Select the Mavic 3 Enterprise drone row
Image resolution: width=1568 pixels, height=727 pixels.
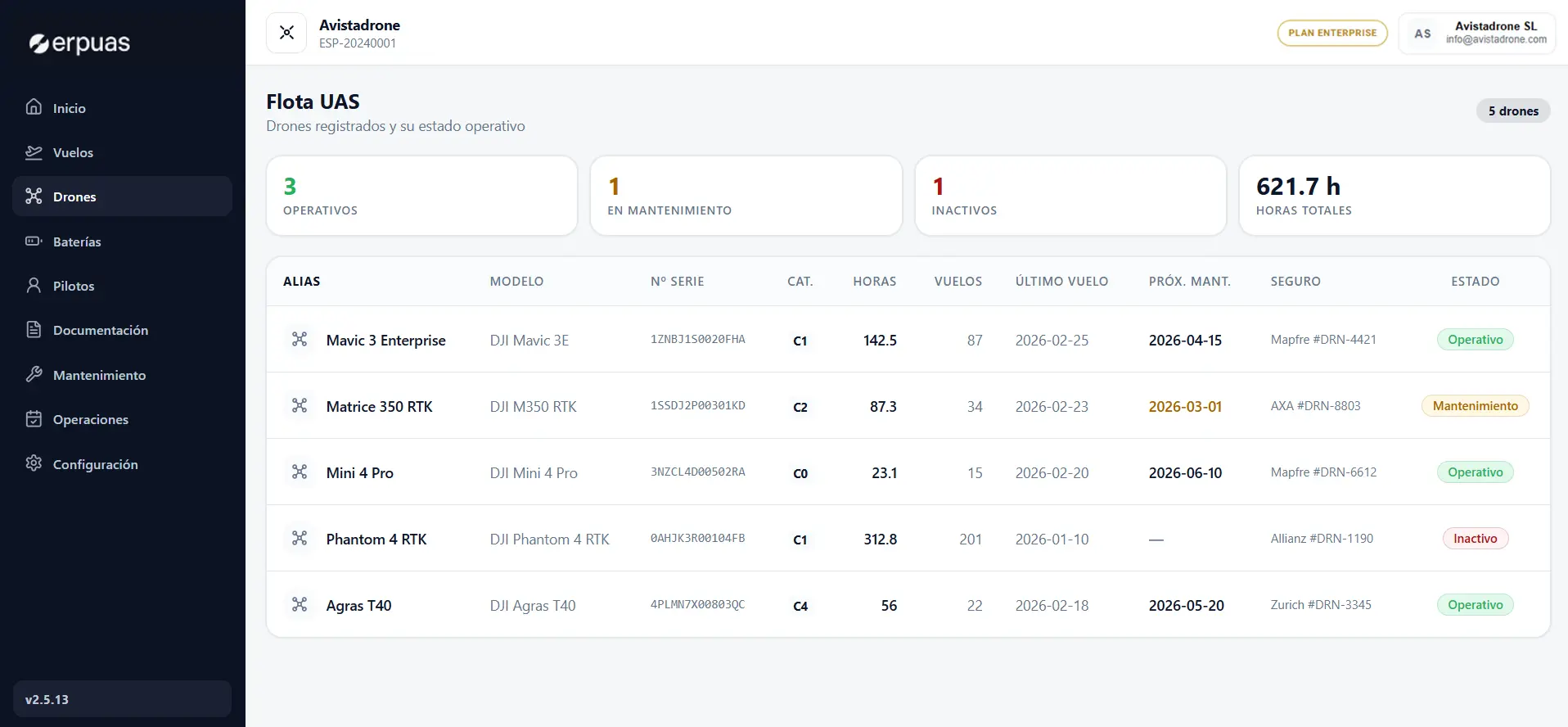click(x=385, y=340)
